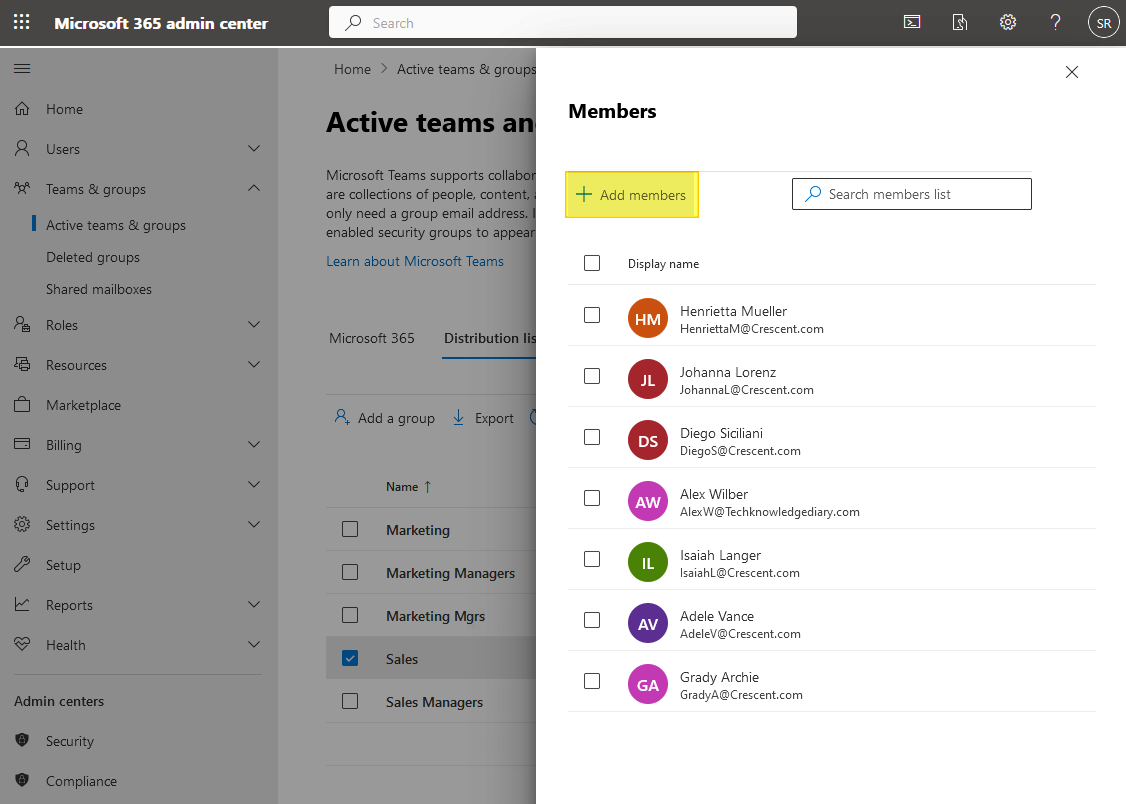Open the Learn about Microsoft Teams link
Image resolution: width=1126 pixels, height=804 pixels.
pyautogui.click(x=415, y=260)
